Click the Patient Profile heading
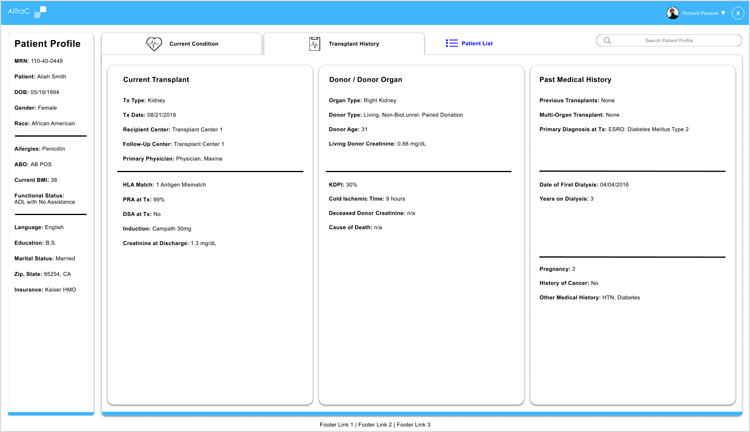Image resolution: width=750 pixels, height=432 pixels. [x=47, y=44]
